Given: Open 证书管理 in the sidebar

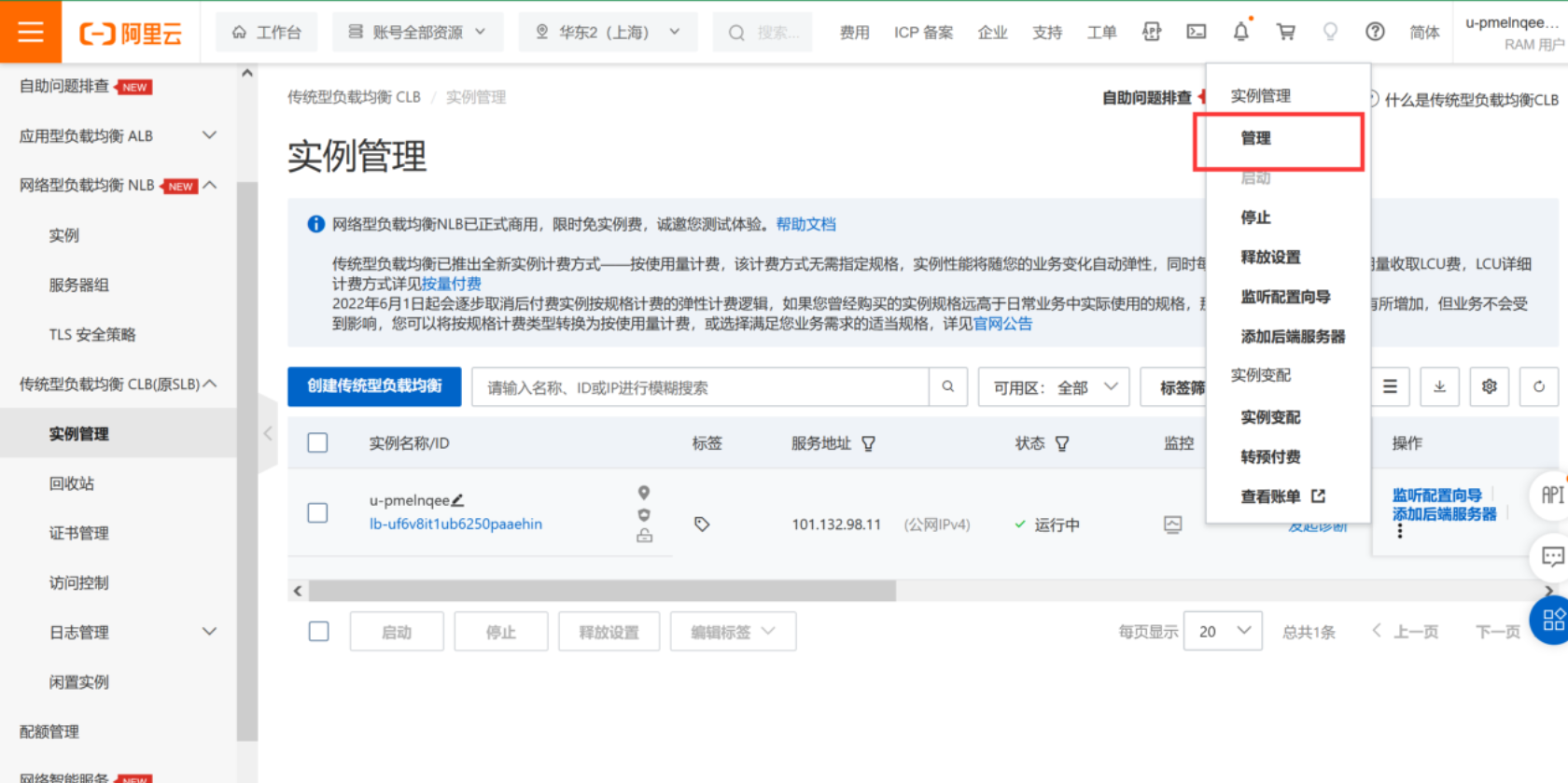Looking at the screenshot, I should point(79,533).
